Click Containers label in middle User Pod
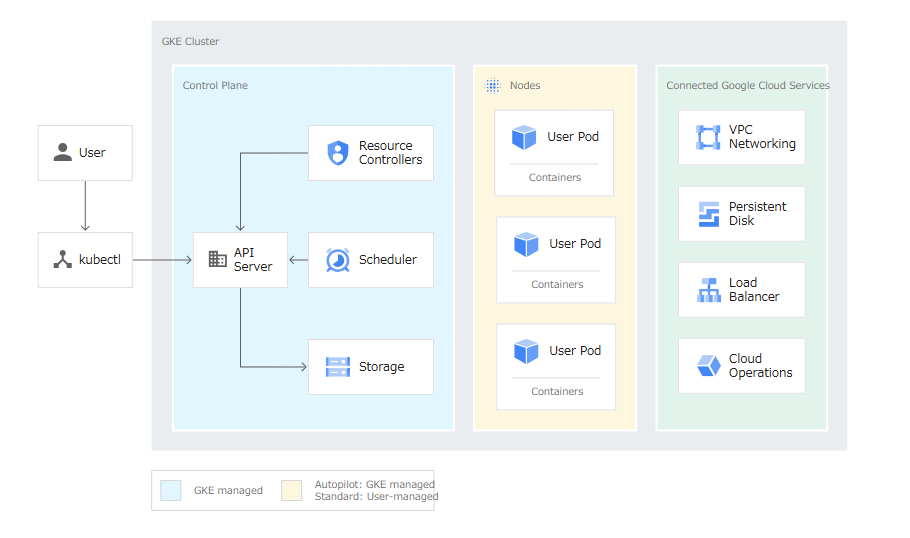Viewport: 910px width, 538px height. (x=557, y=285)
